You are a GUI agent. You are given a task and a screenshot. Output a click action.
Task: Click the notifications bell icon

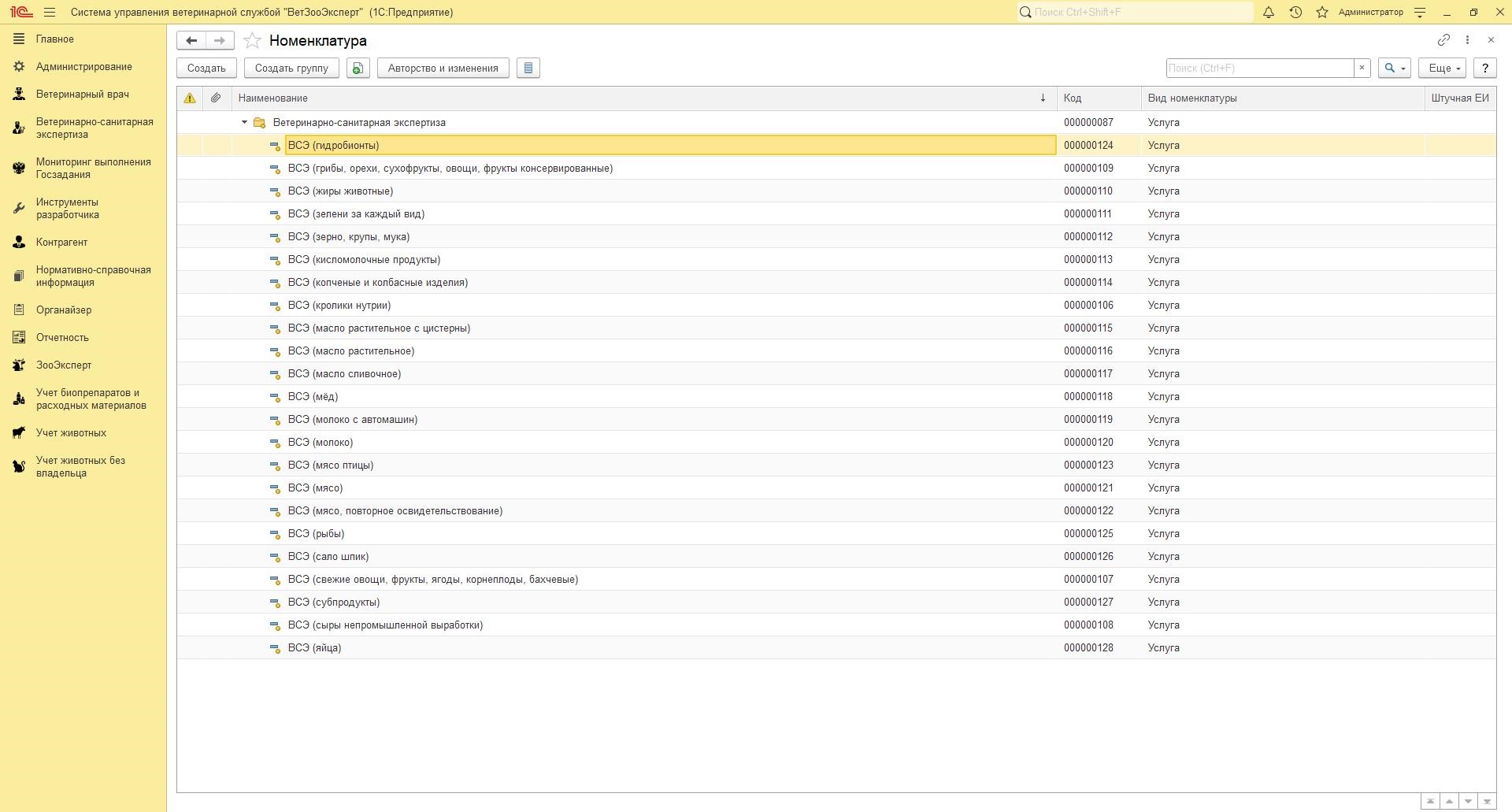pyautogui.click(x=1269, y=13)
